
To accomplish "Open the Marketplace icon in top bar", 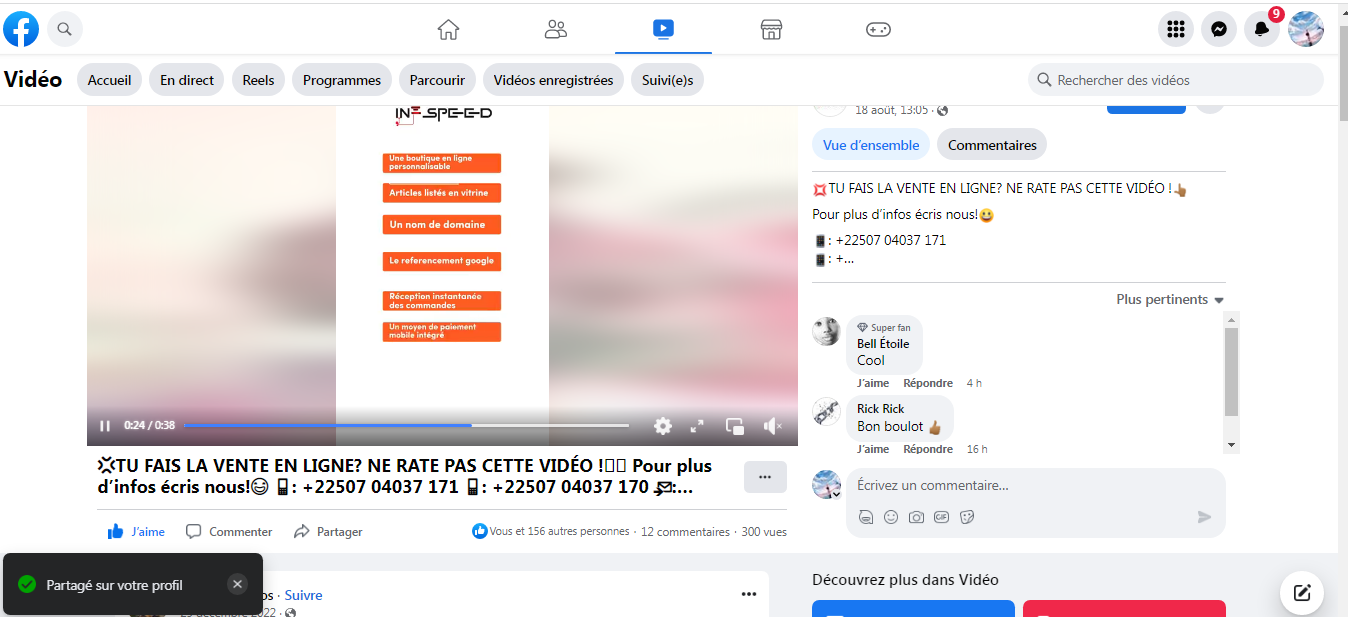I will [x=771, y=29].
